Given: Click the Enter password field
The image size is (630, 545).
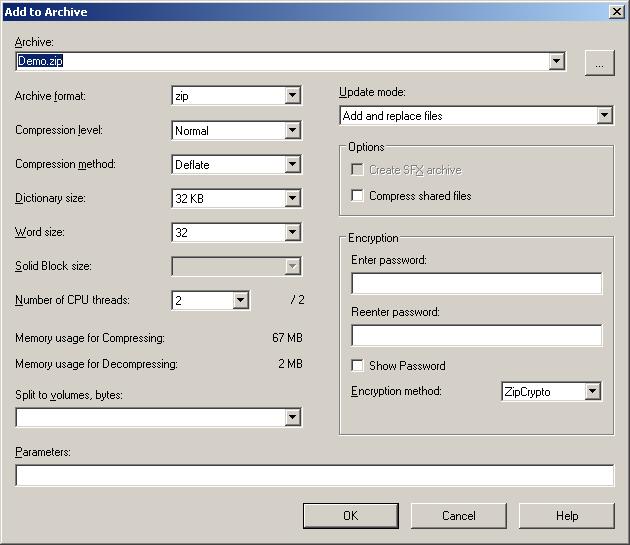Looking at the screenshot, I should coord(477,283).
